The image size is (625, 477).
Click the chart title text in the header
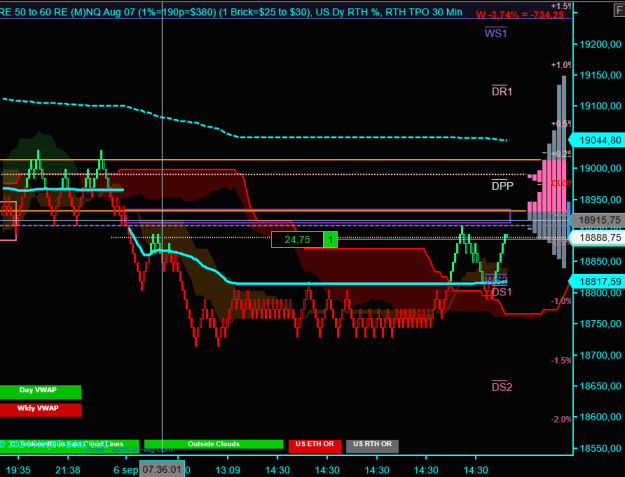click(231, 12)
